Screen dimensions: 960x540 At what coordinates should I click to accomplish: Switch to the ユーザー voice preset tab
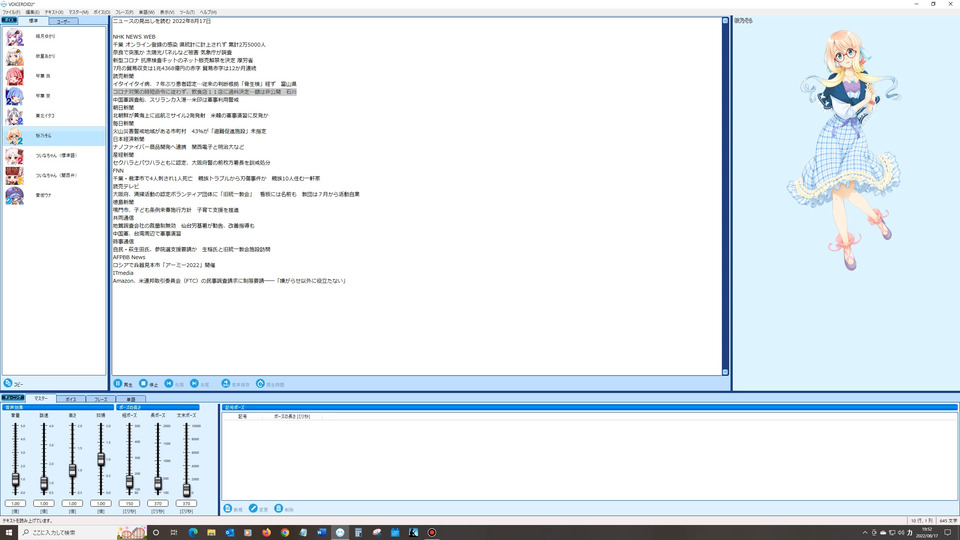coord(63,21)
